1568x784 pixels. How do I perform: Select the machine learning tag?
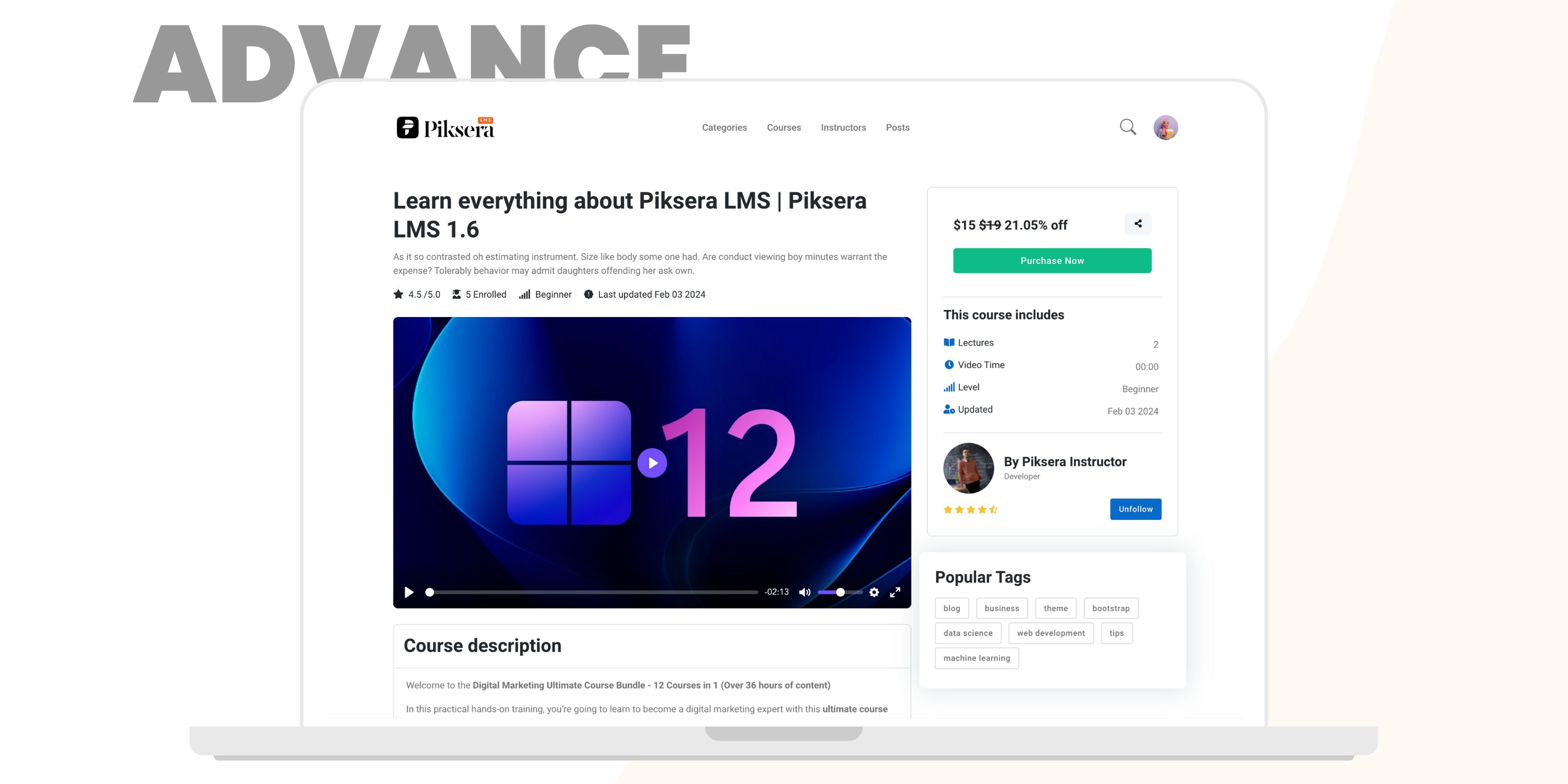(x=977, y=658)
